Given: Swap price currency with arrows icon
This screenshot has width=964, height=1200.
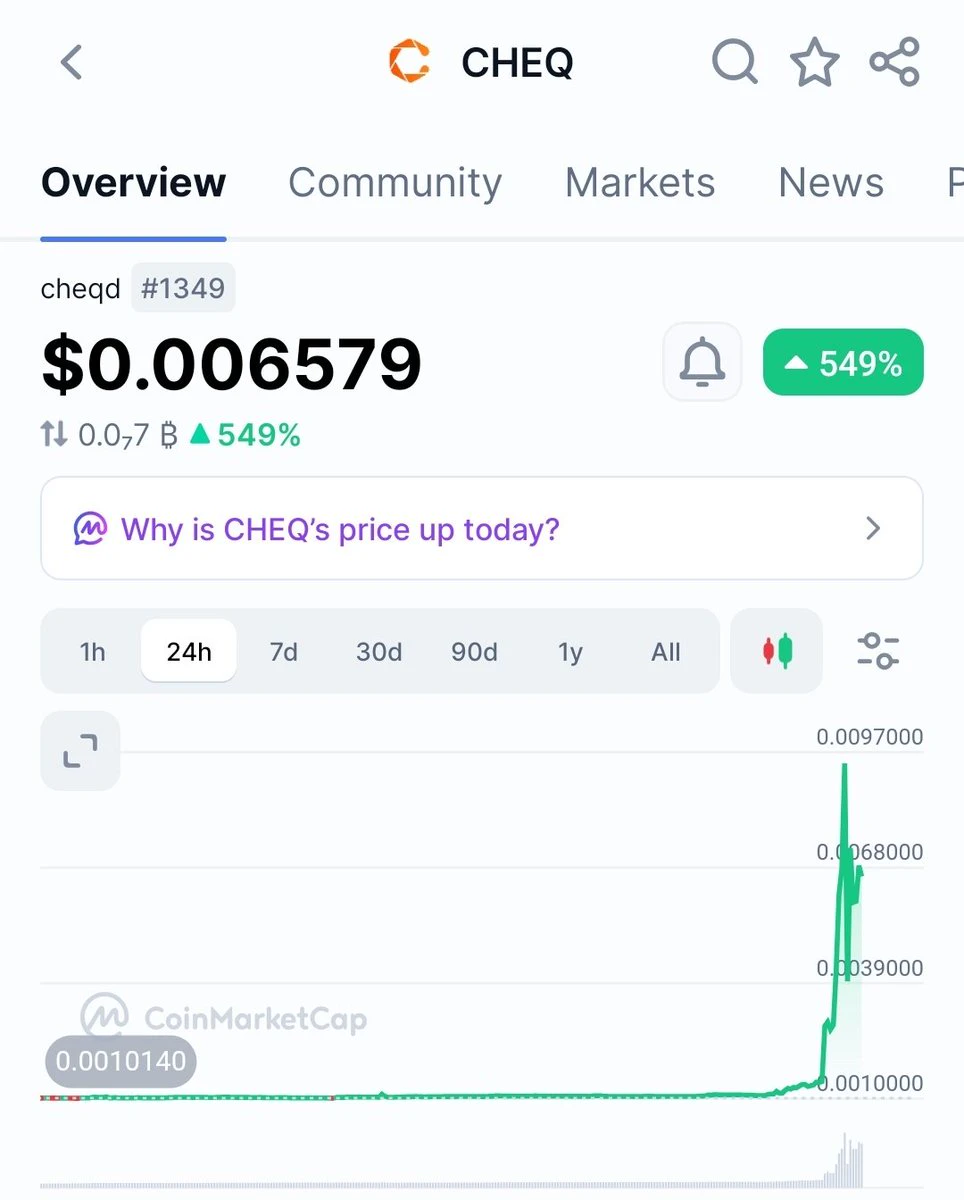Looking at the screenshot, I should click(53, 434).
